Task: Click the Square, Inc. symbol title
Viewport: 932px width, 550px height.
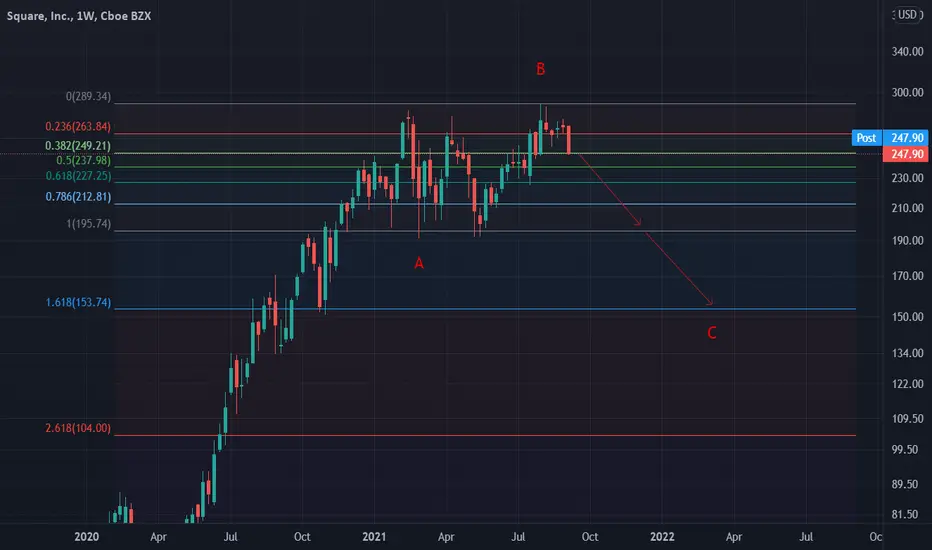Action: tap(78, 16)
